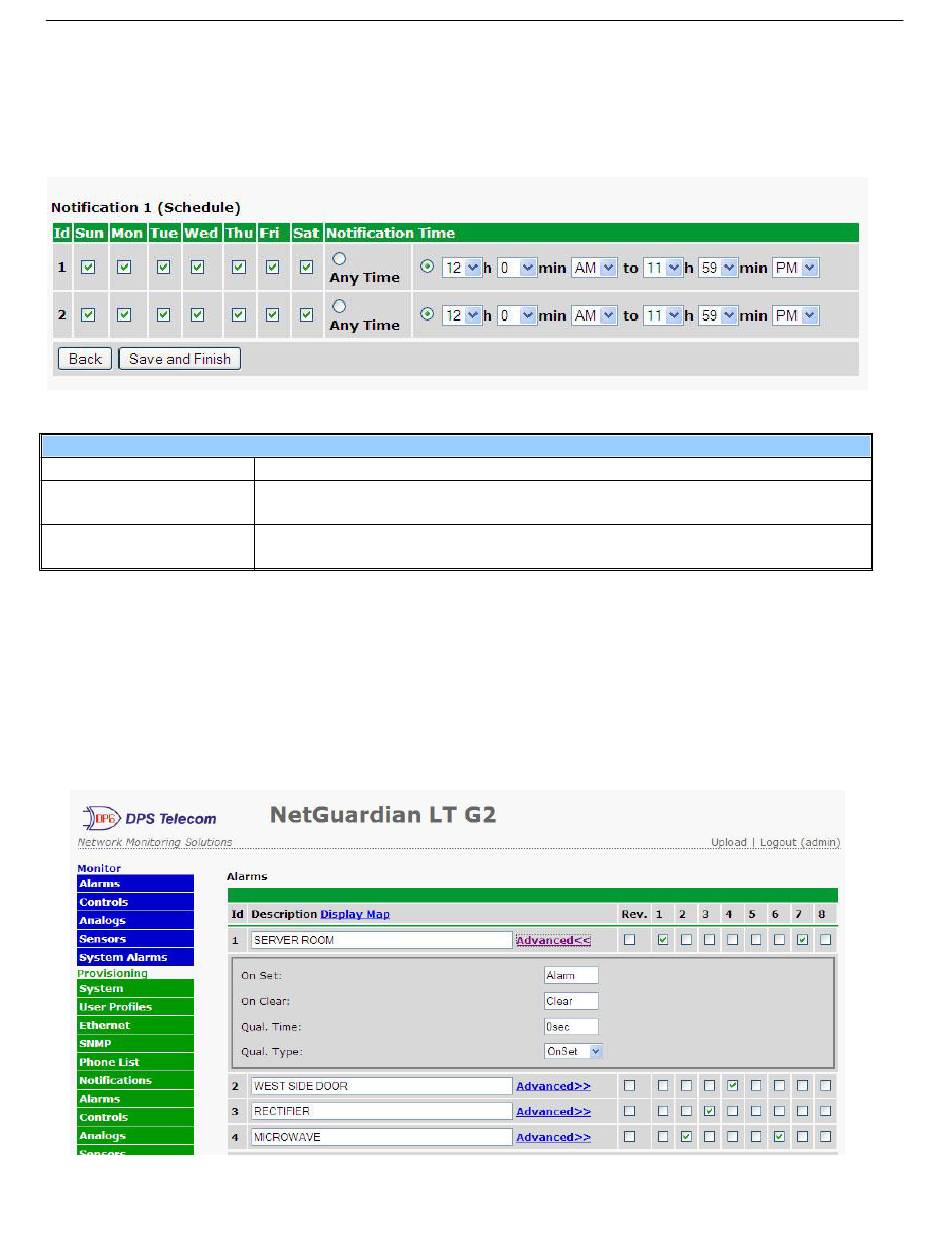
Task: Select Any Time radio in schedule row 2
Action: coord(338,306)
